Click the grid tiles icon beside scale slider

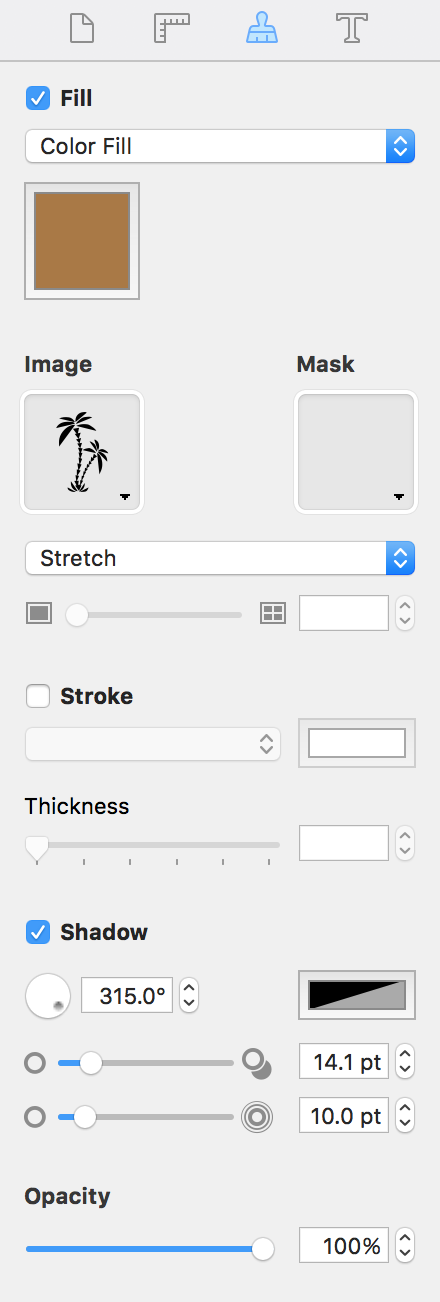click(272, 614)
